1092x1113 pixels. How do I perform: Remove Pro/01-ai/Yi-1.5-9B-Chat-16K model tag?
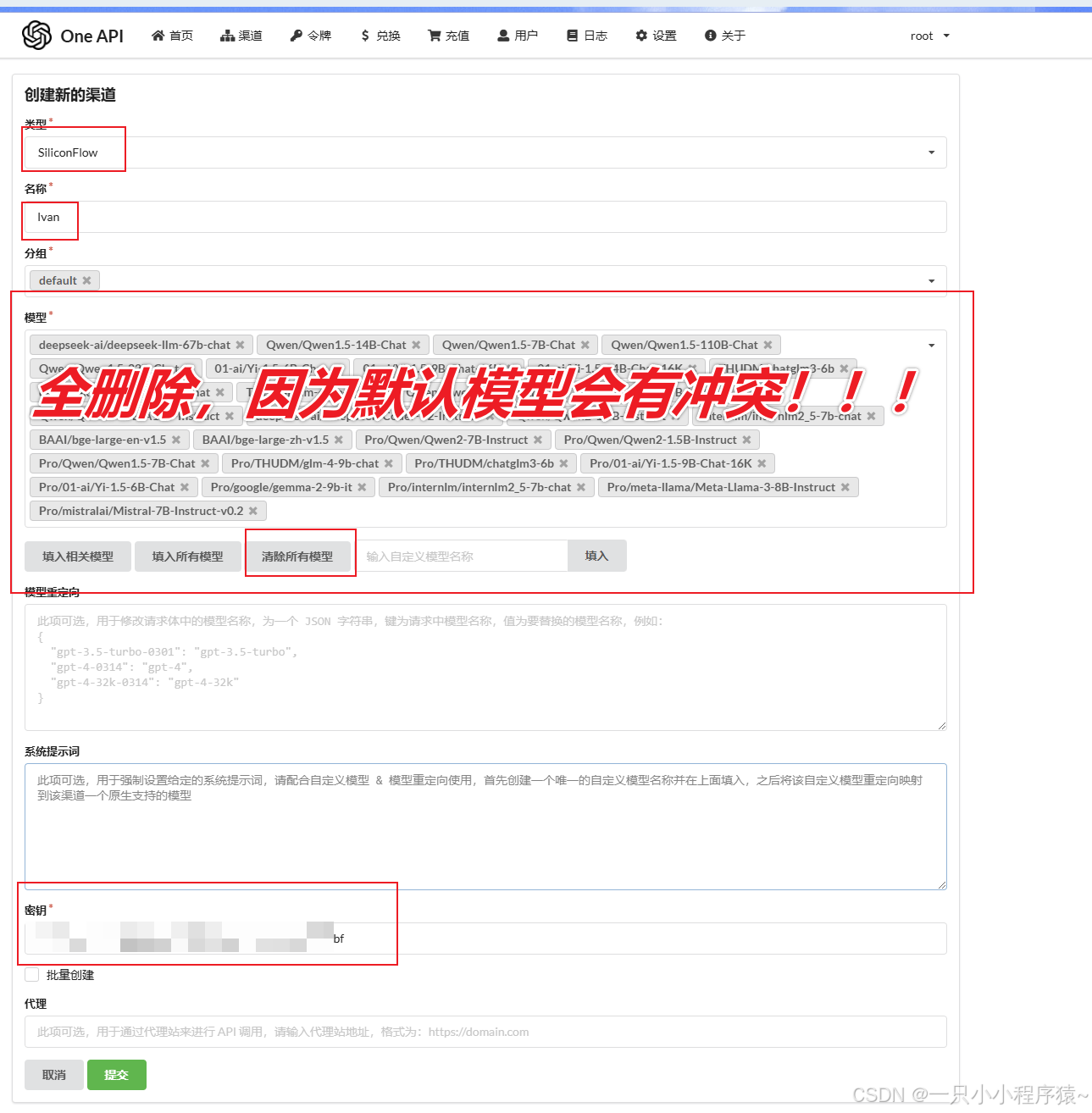click(762, 463)
